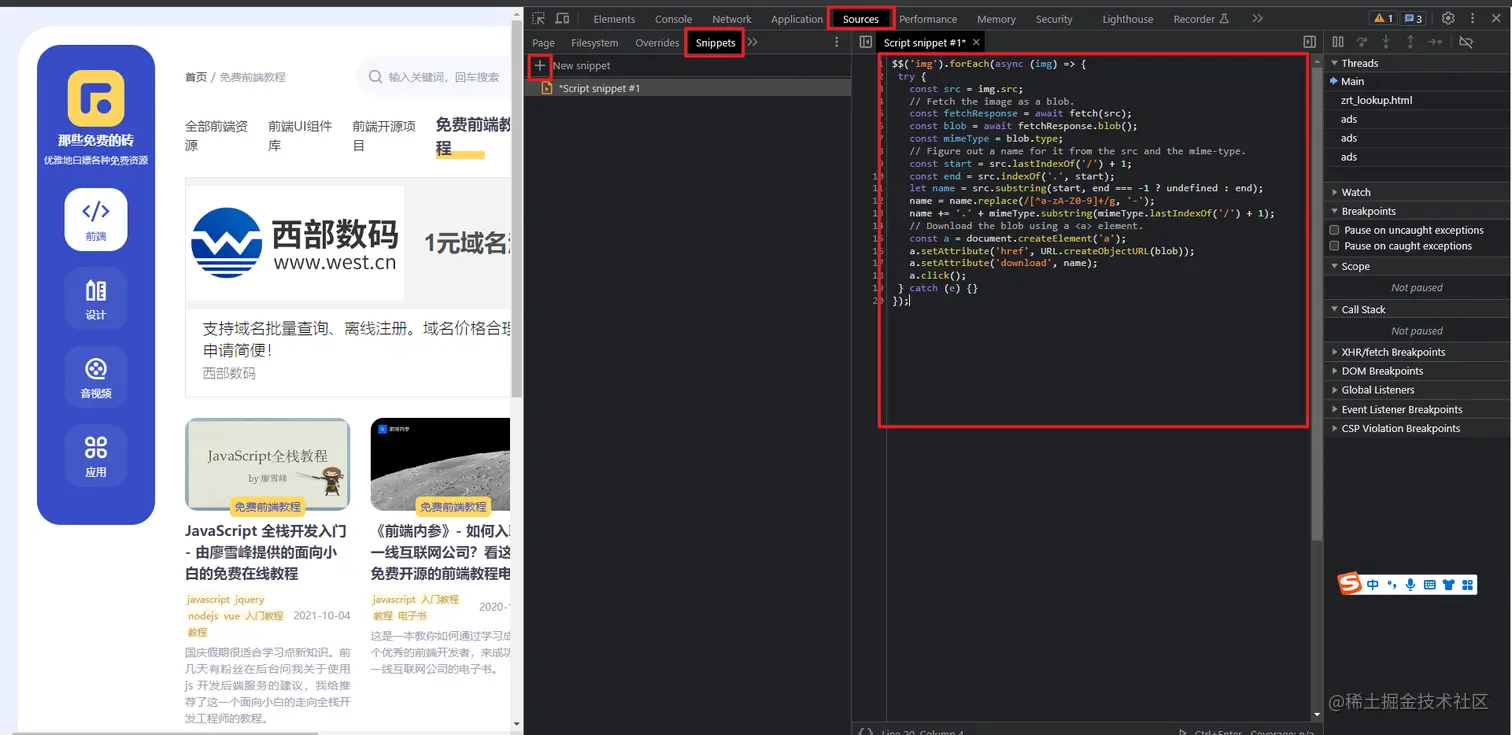The image size is (1512, 735).
Task: Click the issues count badge showing 3
Action: pyautogui.click(x=1412, y=18)
